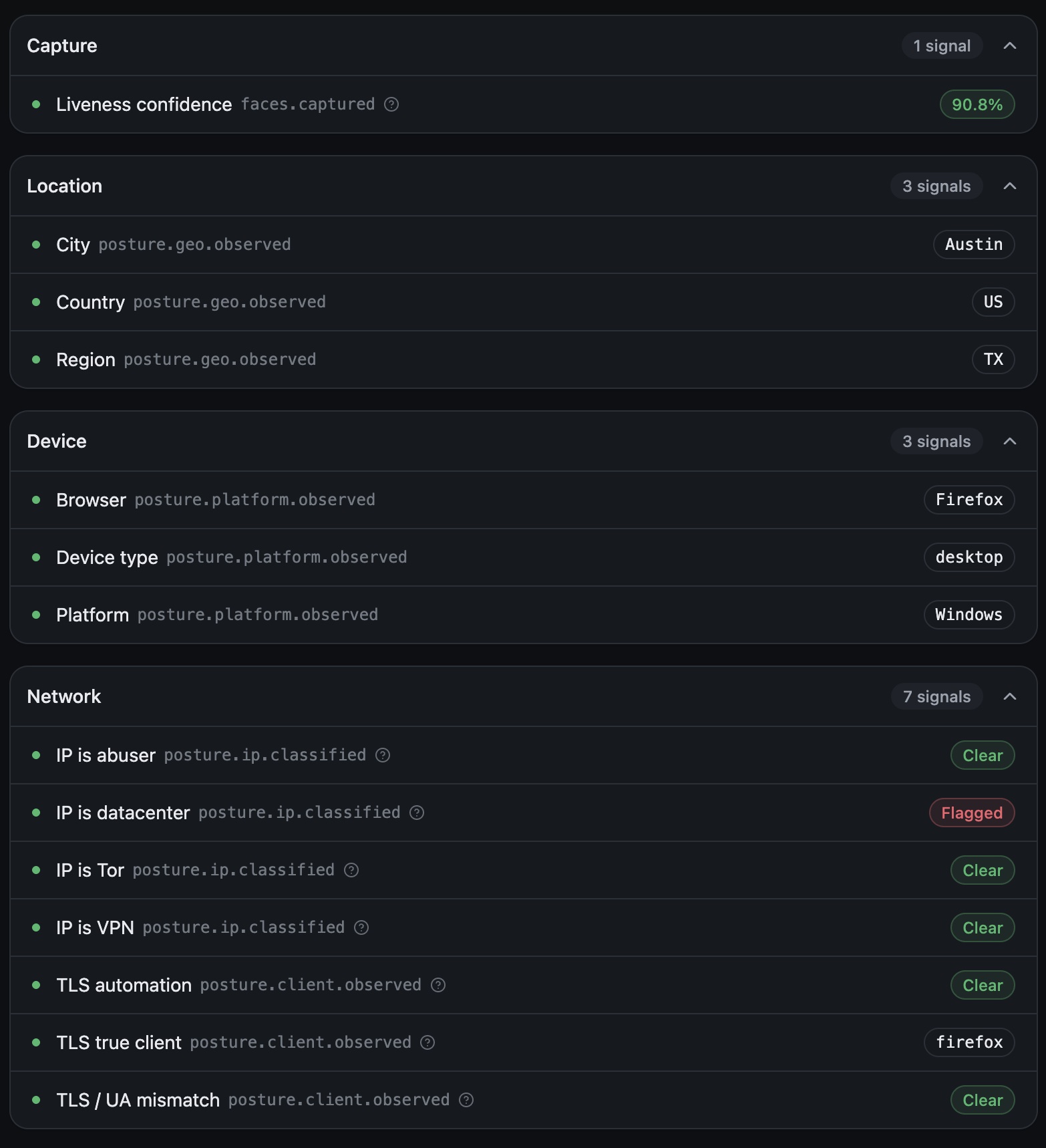This screenshot has width=1046, height=1148.
Task: Select the Region row label
Action: pyautogui.click(x=85, y=360)
